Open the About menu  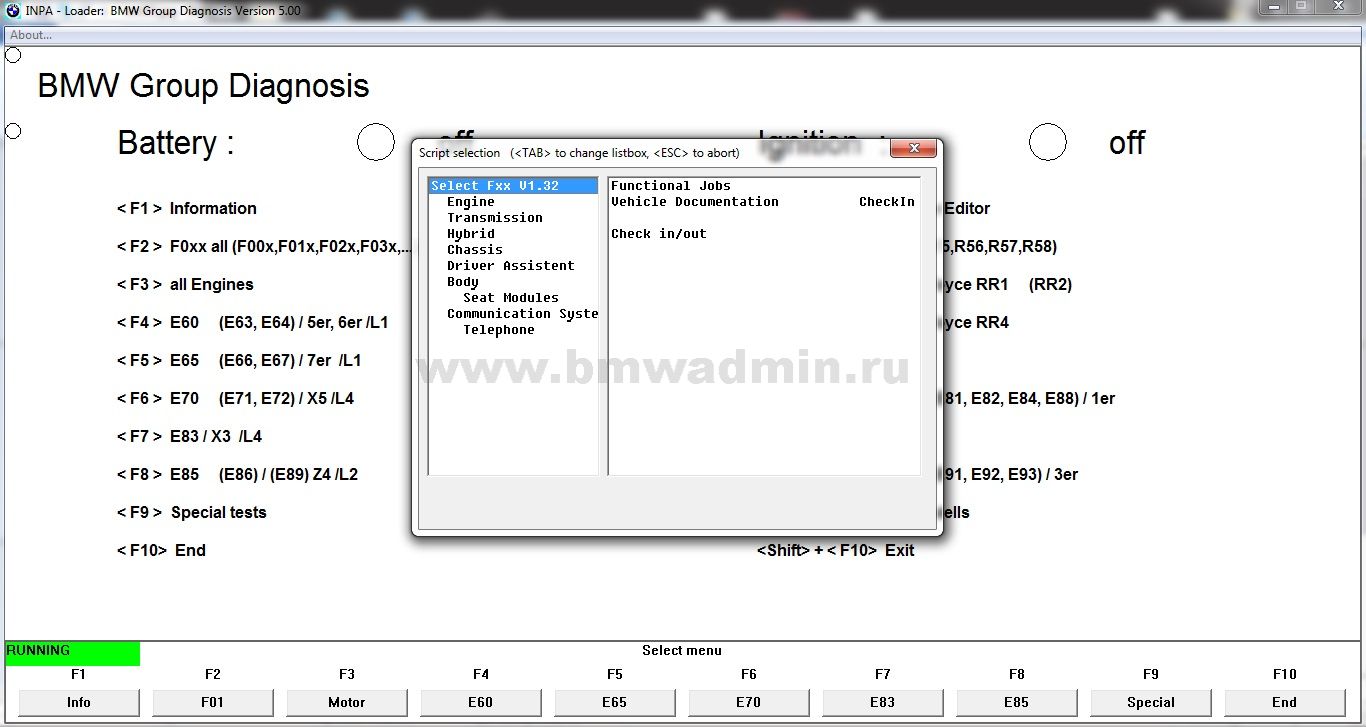click(30, 34)
